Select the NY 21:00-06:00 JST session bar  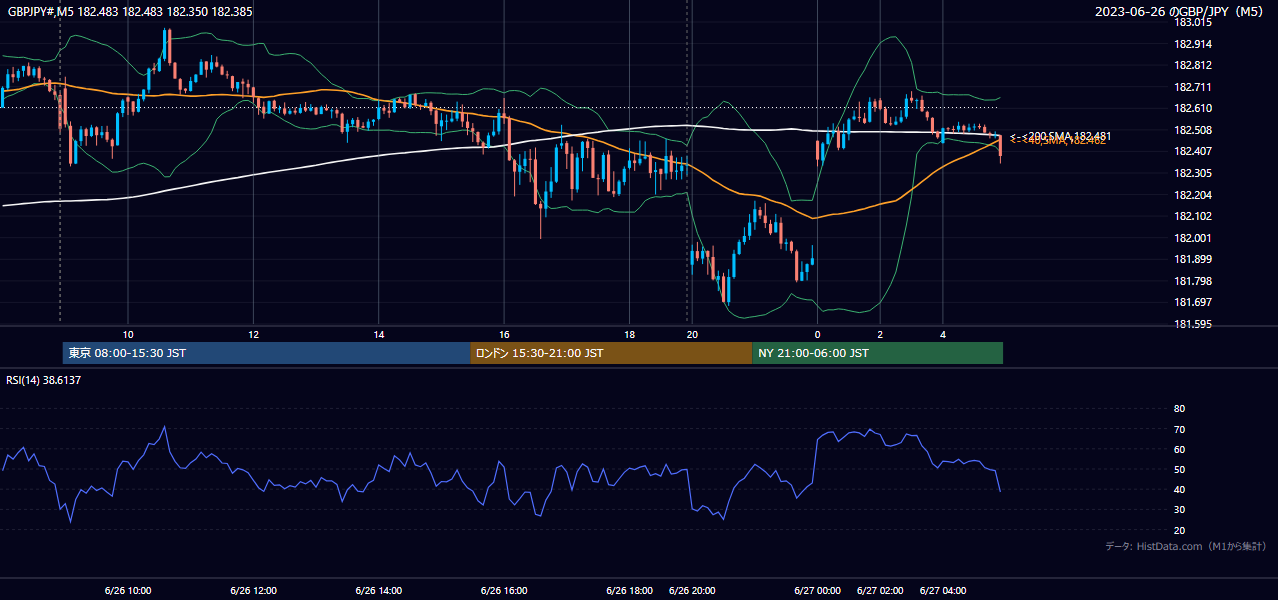coord(877,353)
